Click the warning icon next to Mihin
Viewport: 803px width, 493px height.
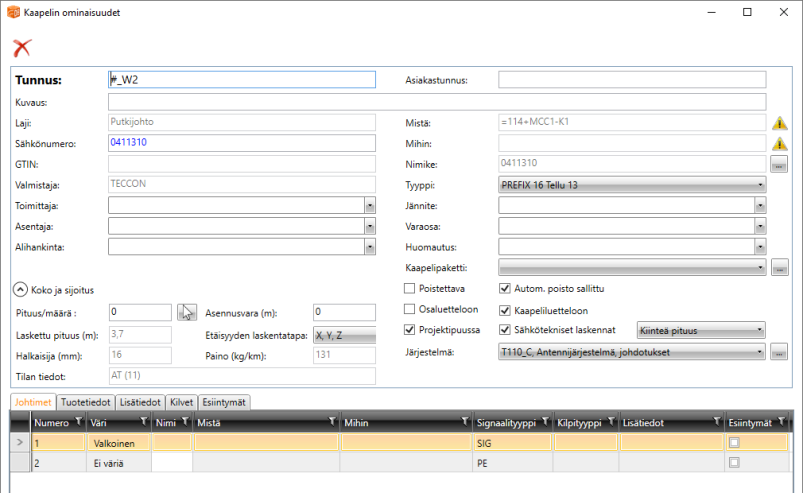(780, 143)
